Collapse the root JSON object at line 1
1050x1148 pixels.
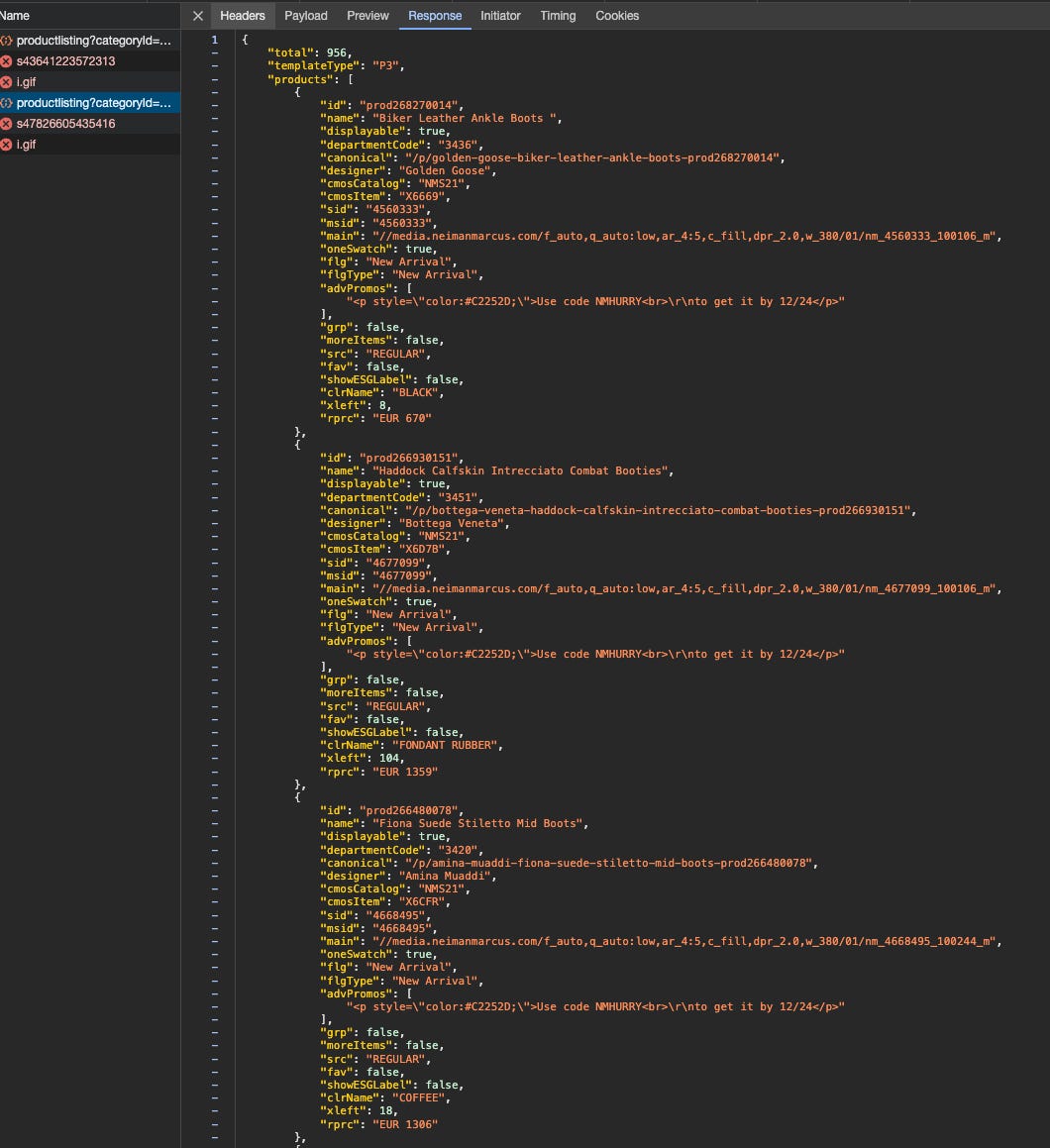tap(214, 40)
